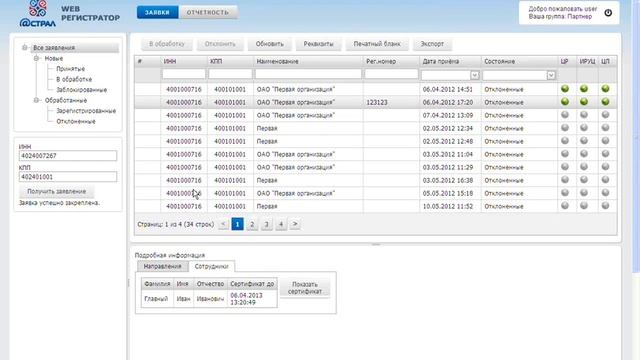Click the sidebar ИНН field 4024007267
Viewport: 640px width, 360px height.
68,156
